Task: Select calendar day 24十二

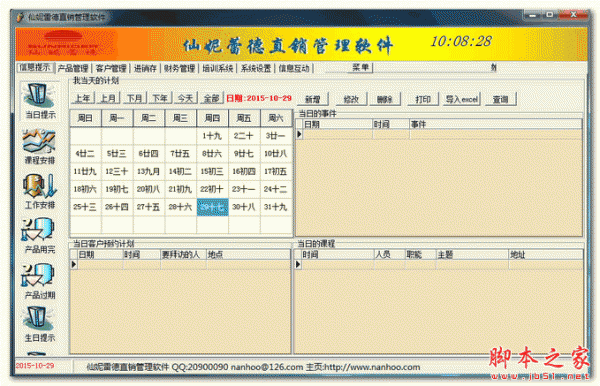Action: [276, 189]
